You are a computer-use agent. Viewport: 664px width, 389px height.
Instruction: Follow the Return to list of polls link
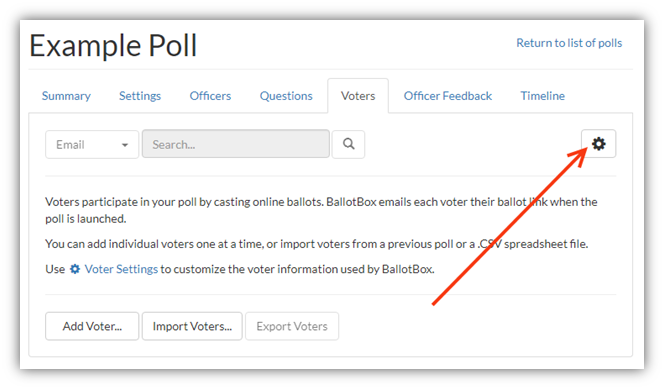tap(569, 43)
